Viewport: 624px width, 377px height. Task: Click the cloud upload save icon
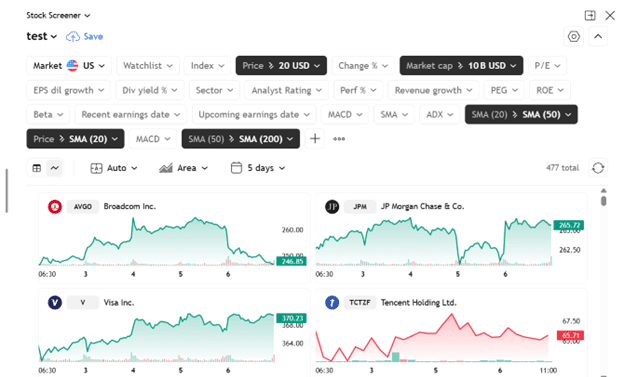pyautogui.click(x=73, y=36)
